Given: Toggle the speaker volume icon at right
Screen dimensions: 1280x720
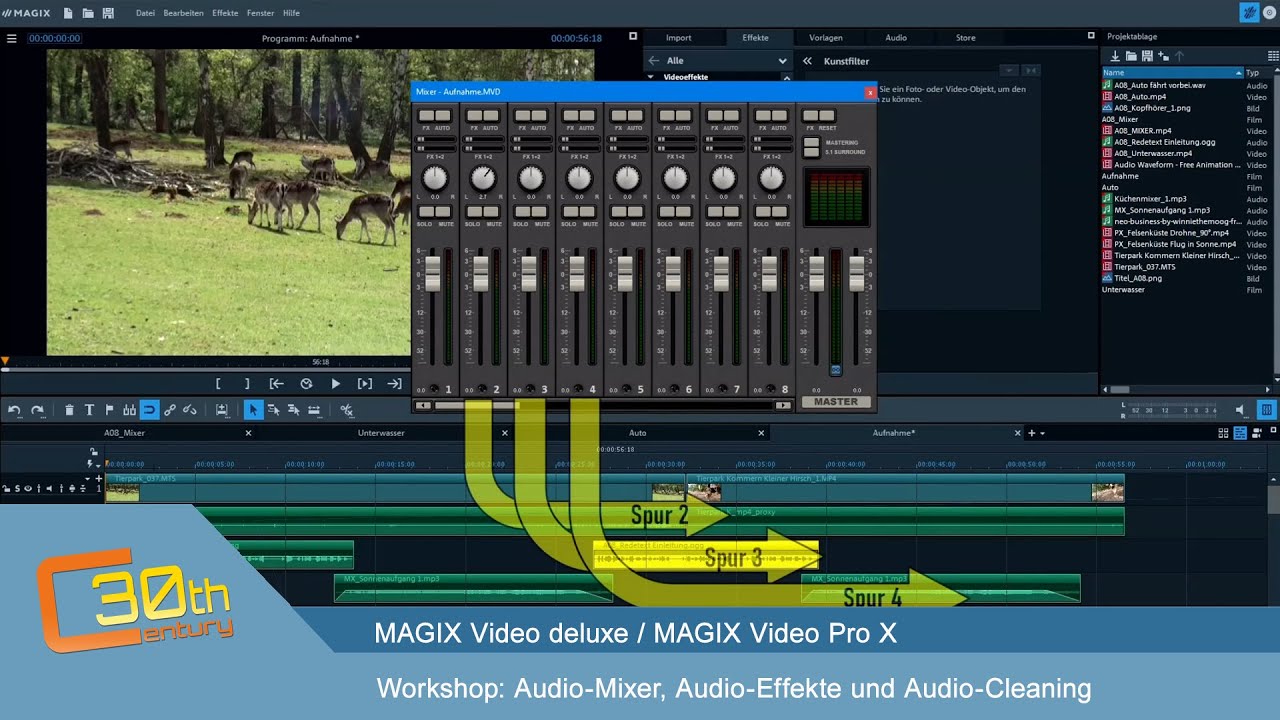Looking at the screenshot, I should (1241, 410).
